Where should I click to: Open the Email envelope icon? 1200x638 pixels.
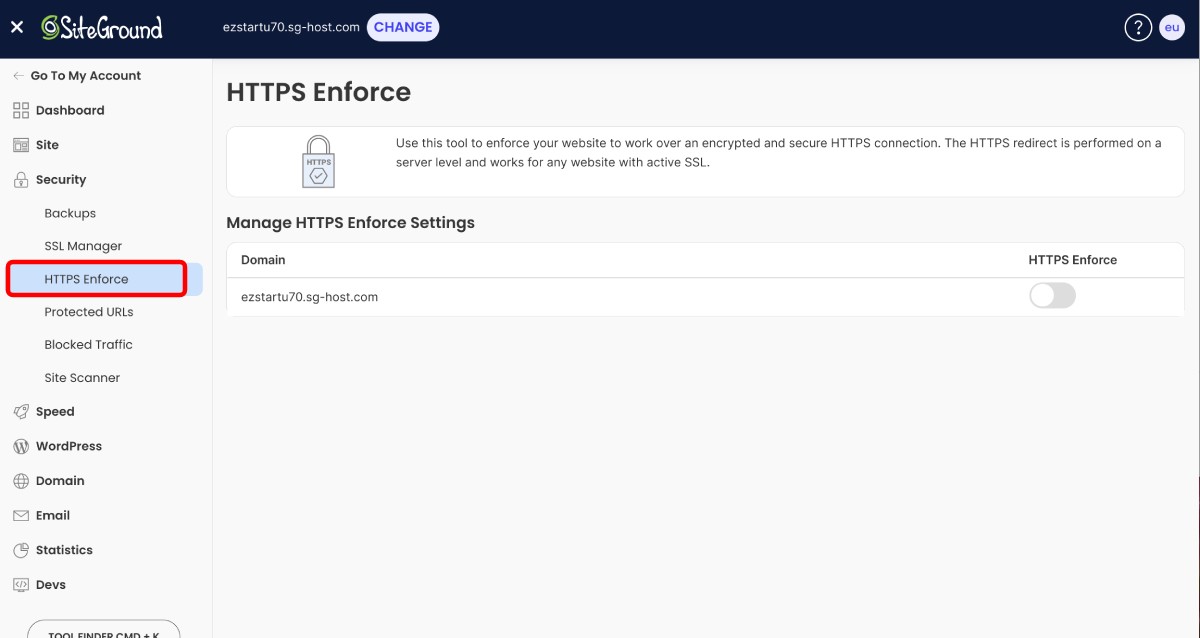point(20,515)
